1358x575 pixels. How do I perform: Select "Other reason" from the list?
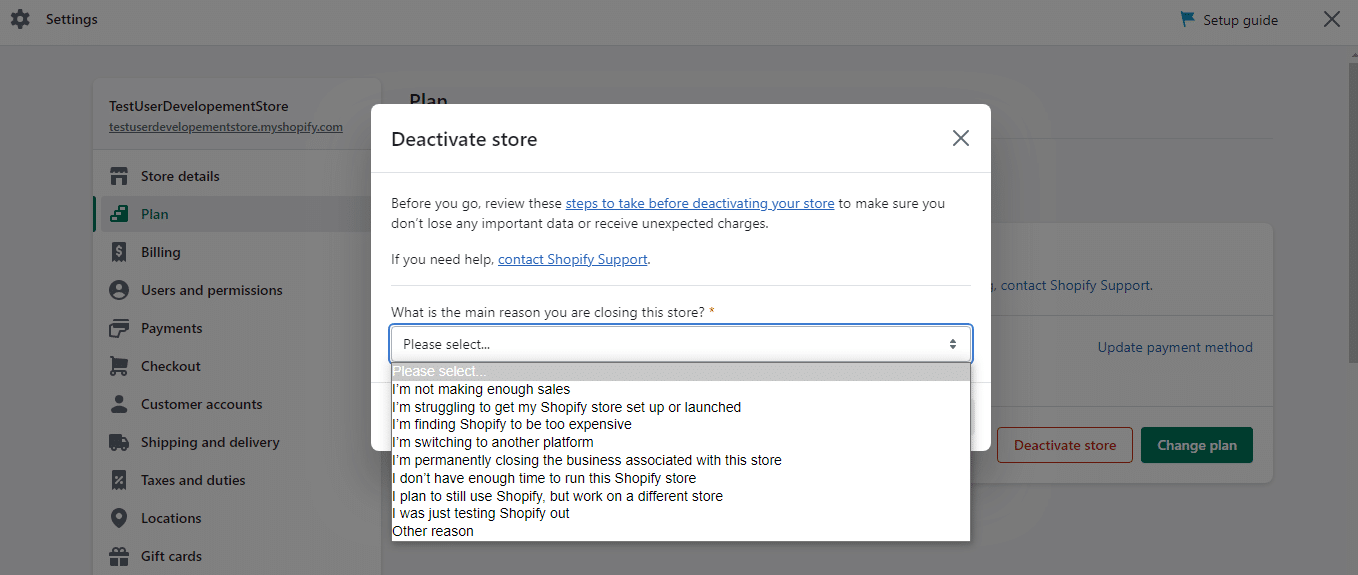433,531
